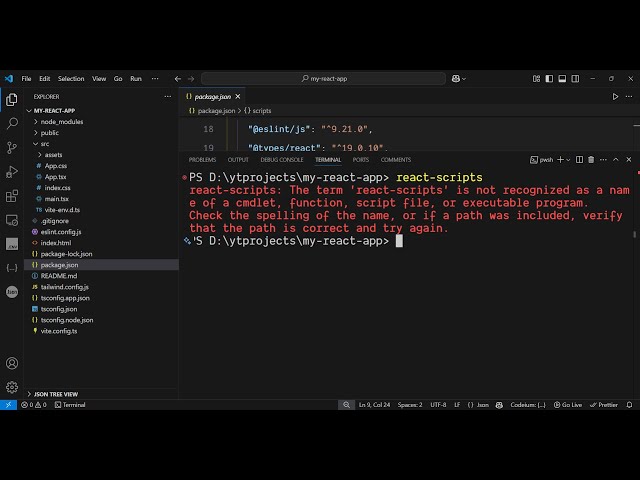
Task: Add a new terminal with plus icon
Action: 560,160
